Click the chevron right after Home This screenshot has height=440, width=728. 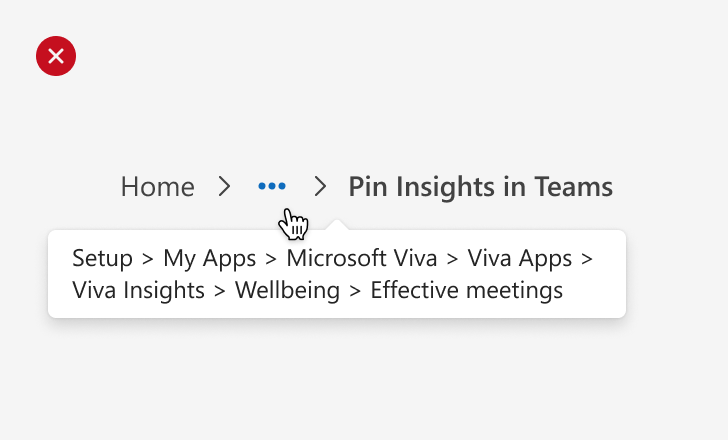coord(225,187)
